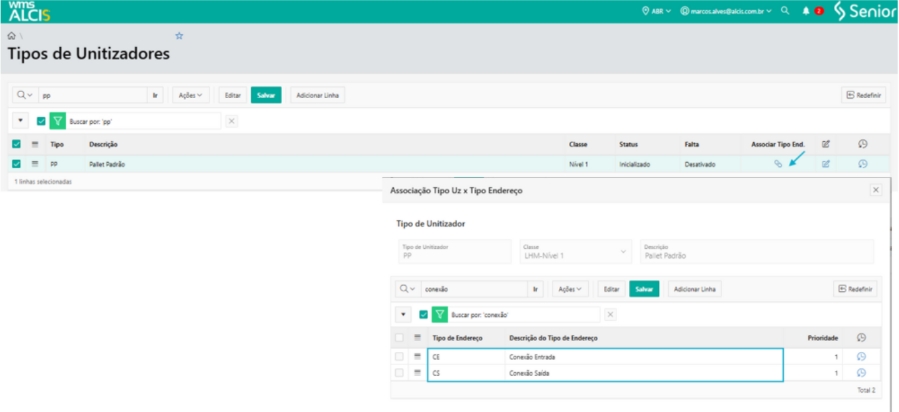The image size is (899, 412).
Task: Close the Associação Tipo Uz dialog
Action: coord(875,190)
